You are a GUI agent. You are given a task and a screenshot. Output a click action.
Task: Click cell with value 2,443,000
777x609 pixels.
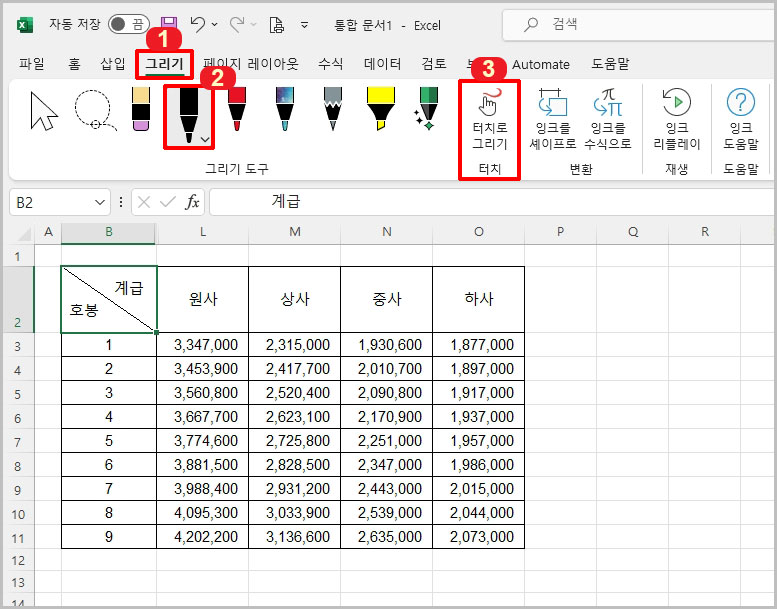pyautogui.click(x=387, y=489)
